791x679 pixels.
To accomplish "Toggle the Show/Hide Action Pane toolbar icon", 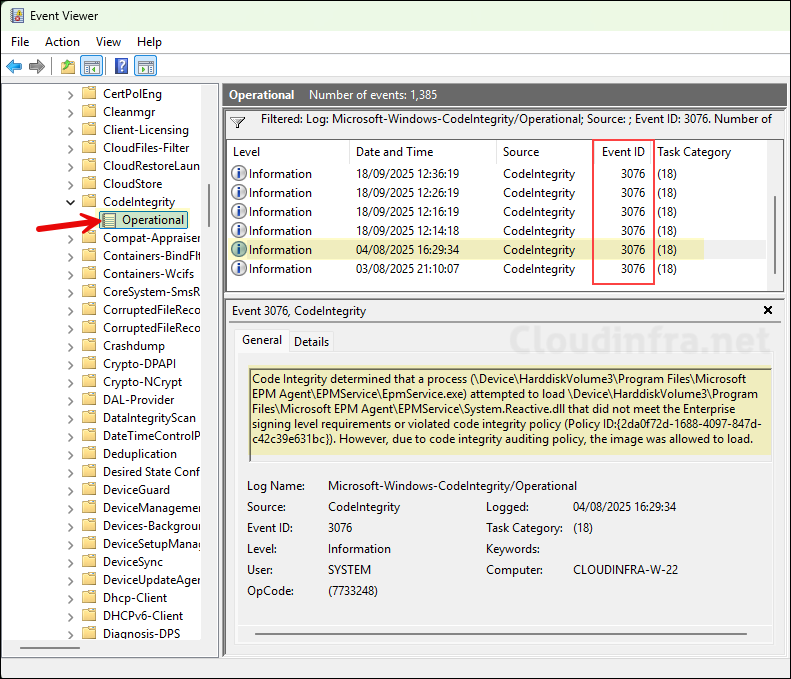I will pyautogui.click(x=146, y=67).
